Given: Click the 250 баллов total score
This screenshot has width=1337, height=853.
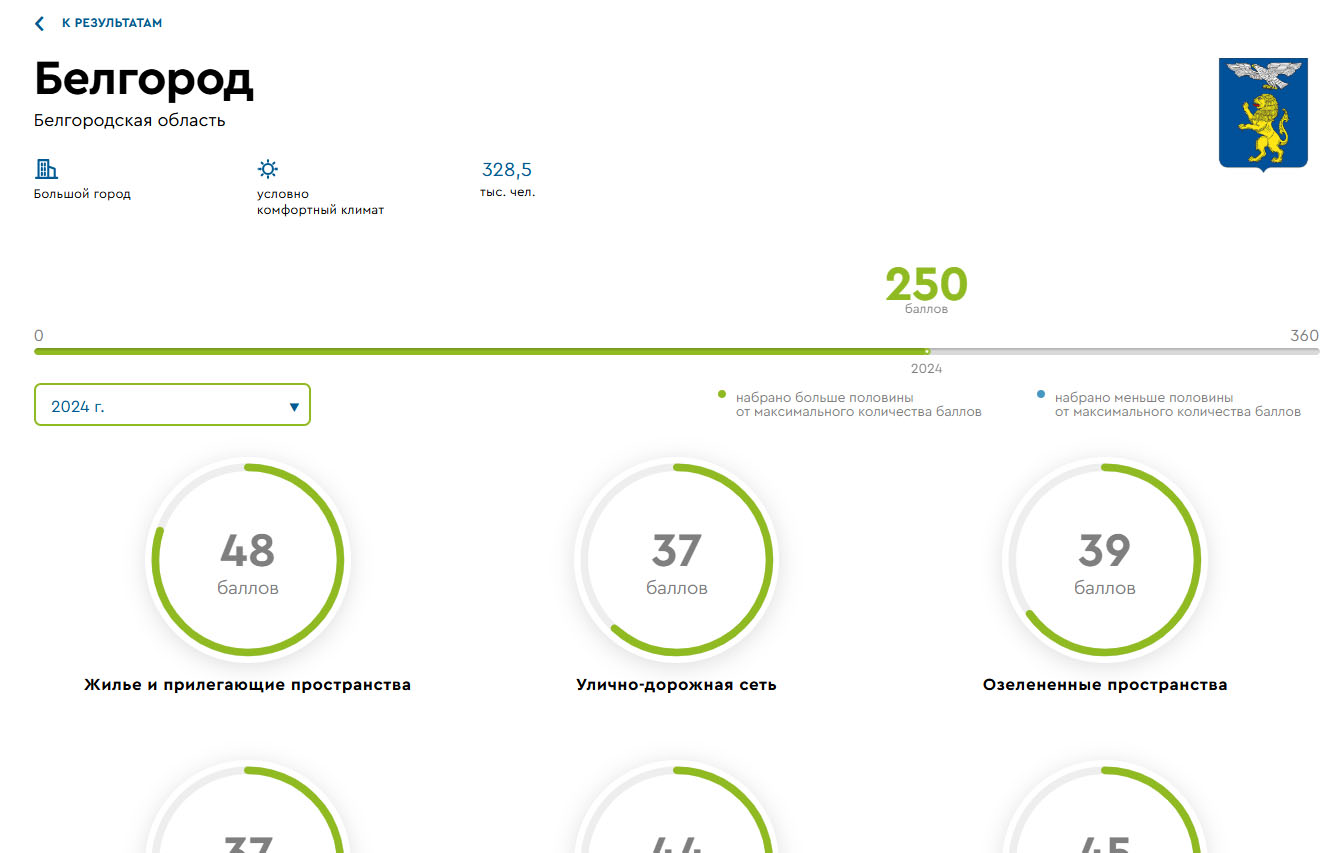Looking at the screenshot, I should 926,286.
